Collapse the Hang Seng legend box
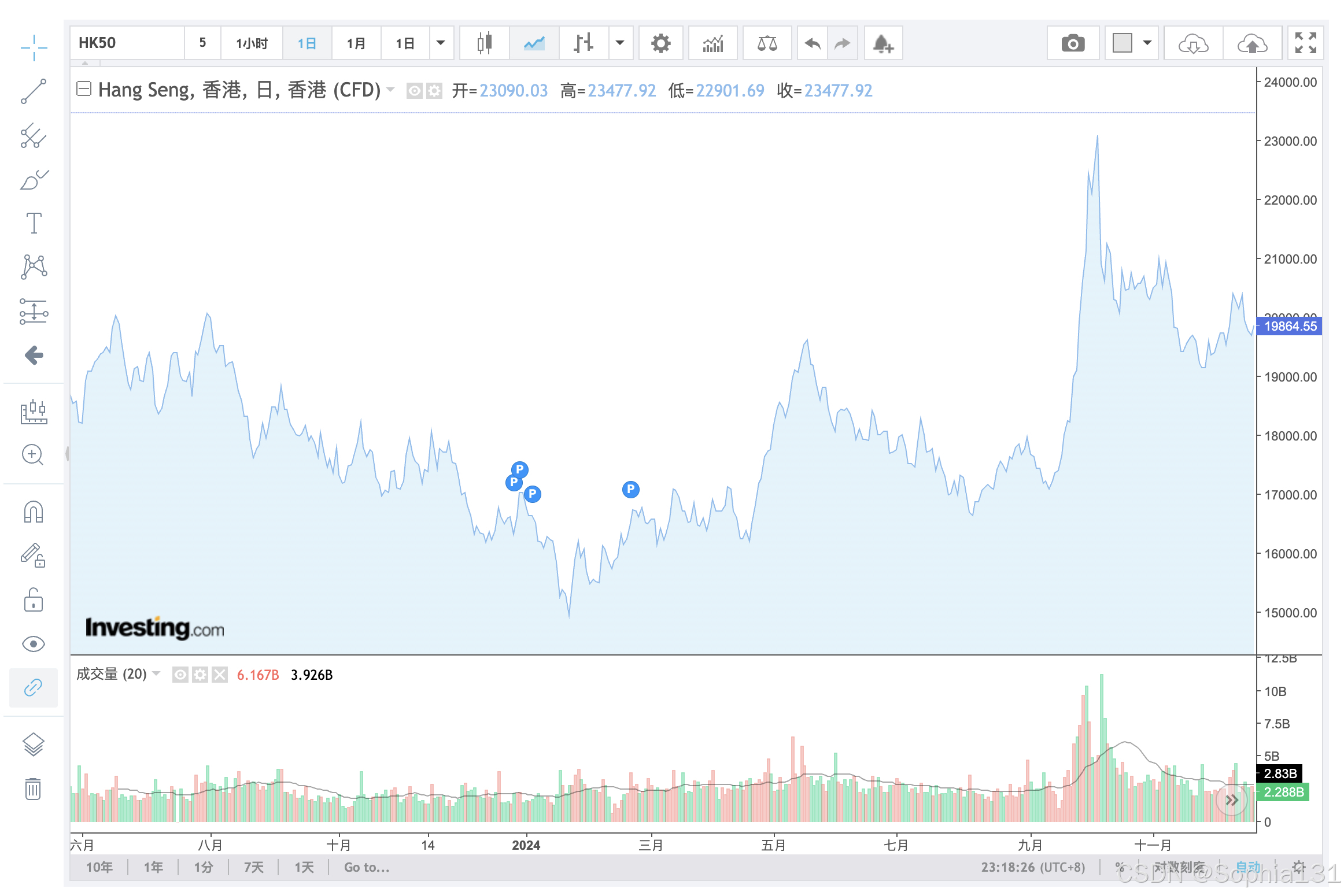This screenshot has height=896, width=1344. click(x=84, y=89)
